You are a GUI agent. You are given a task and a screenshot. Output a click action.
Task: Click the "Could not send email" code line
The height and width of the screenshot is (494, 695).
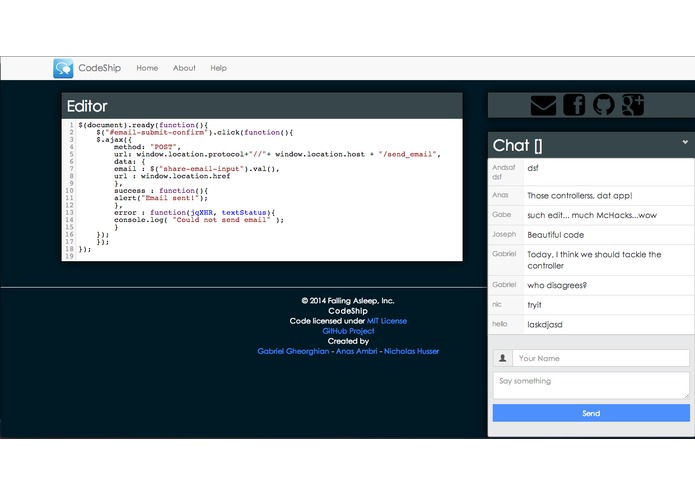(199, 220)
